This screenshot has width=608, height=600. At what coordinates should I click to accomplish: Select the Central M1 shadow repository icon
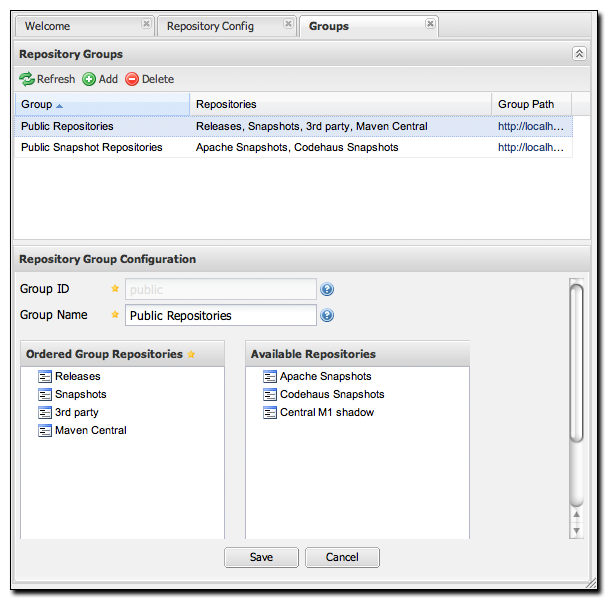point(270,413)
